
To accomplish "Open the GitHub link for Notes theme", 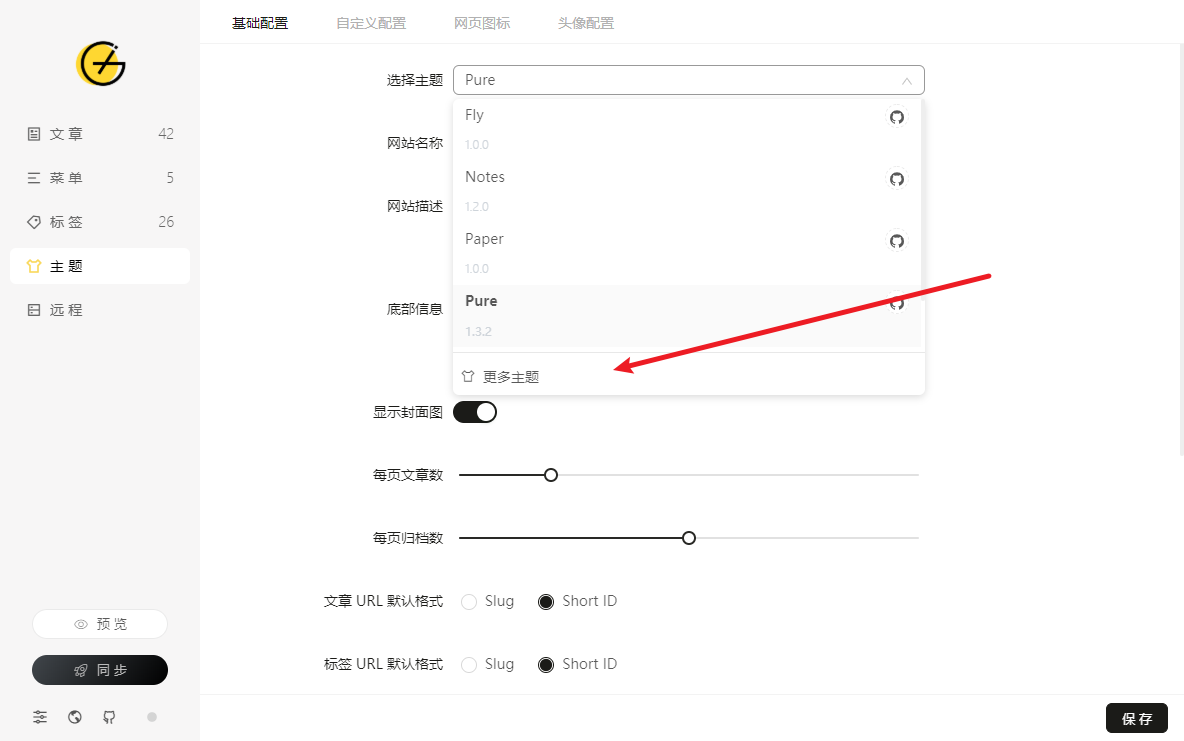I will click(897, 179).
